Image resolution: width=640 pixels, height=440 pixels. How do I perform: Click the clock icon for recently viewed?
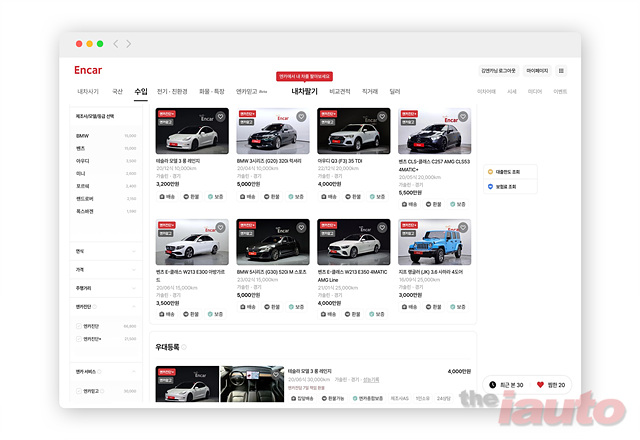[x=493, y=384]
